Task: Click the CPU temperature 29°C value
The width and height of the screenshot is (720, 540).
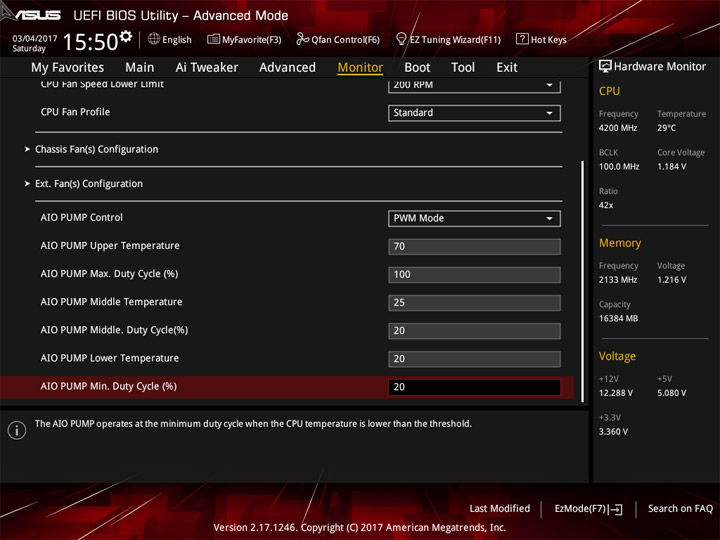Action: [666, 128]
